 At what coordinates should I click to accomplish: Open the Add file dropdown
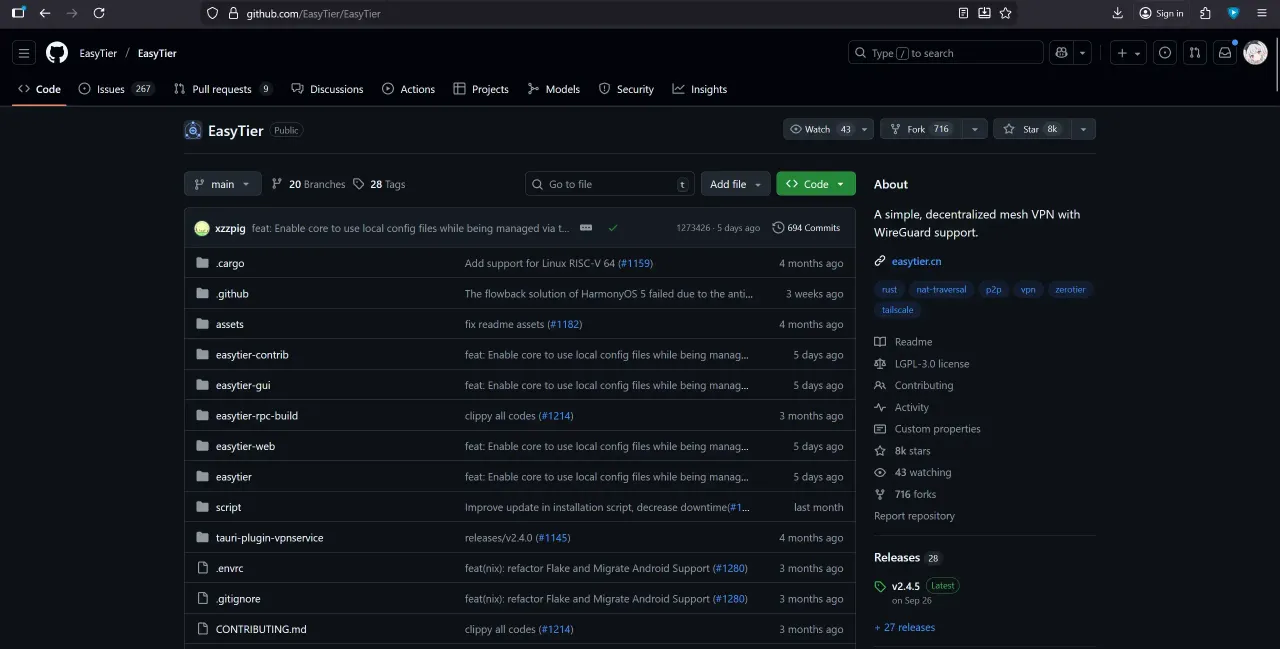735,184
